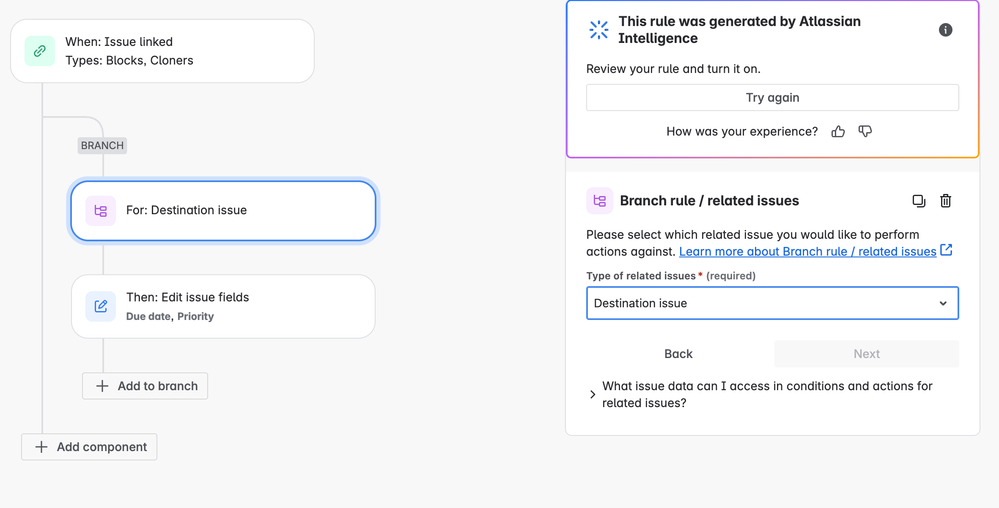Click Add component
The height and width of the screenshot is (508, 999).
tap(89, 447)
